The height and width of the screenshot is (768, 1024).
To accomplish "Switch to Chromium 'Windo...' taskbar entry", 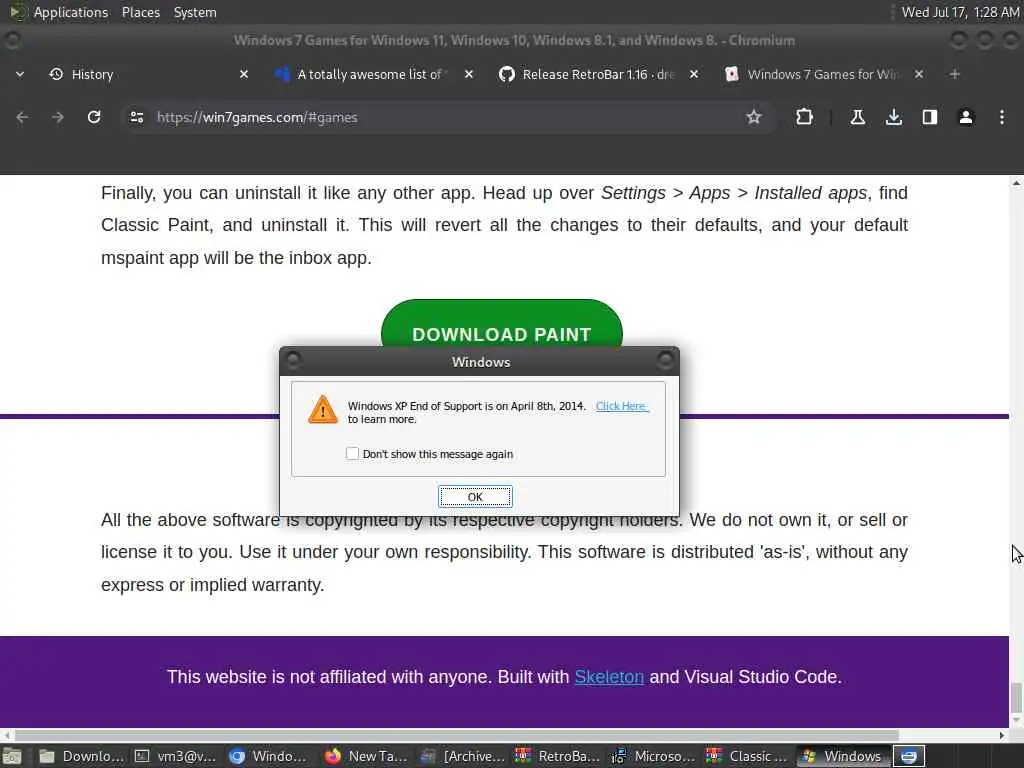I will pos(268,756).
